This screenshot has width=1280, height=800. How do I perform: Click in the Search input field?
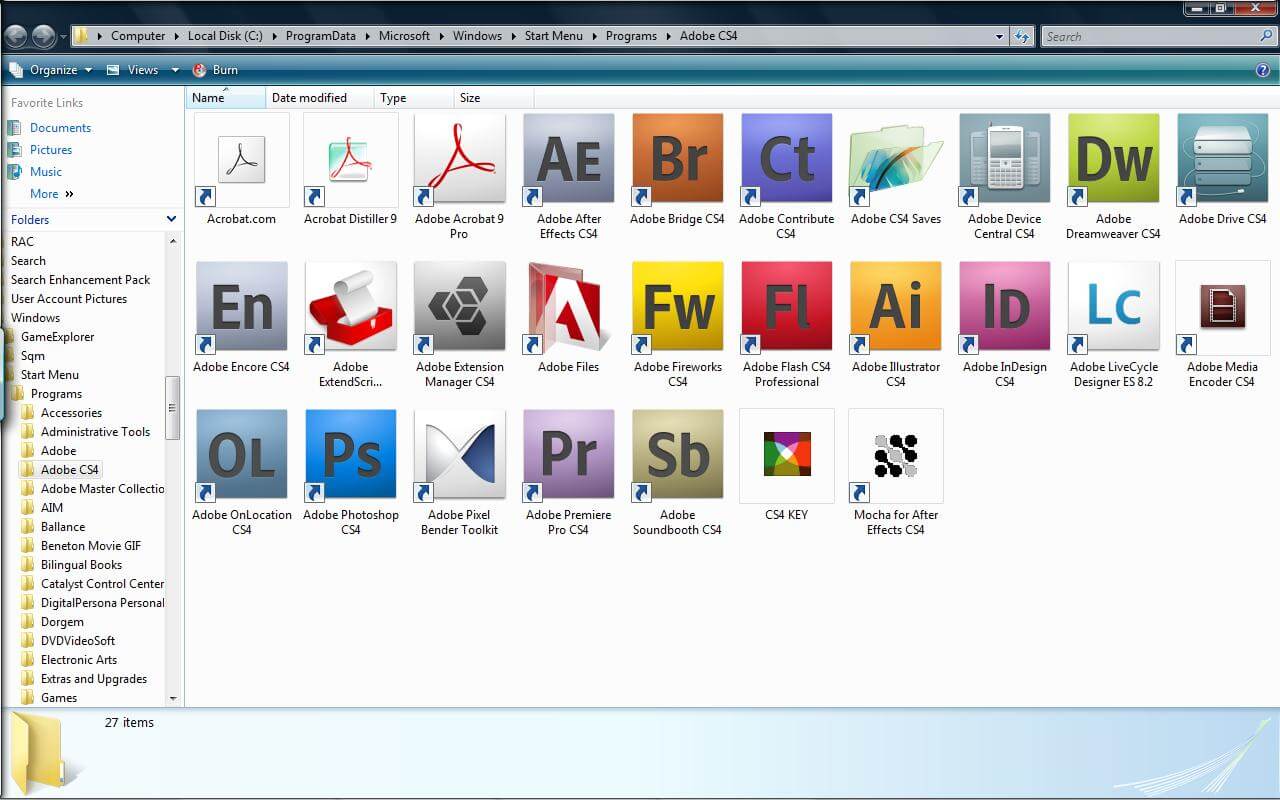(1150, 36)
